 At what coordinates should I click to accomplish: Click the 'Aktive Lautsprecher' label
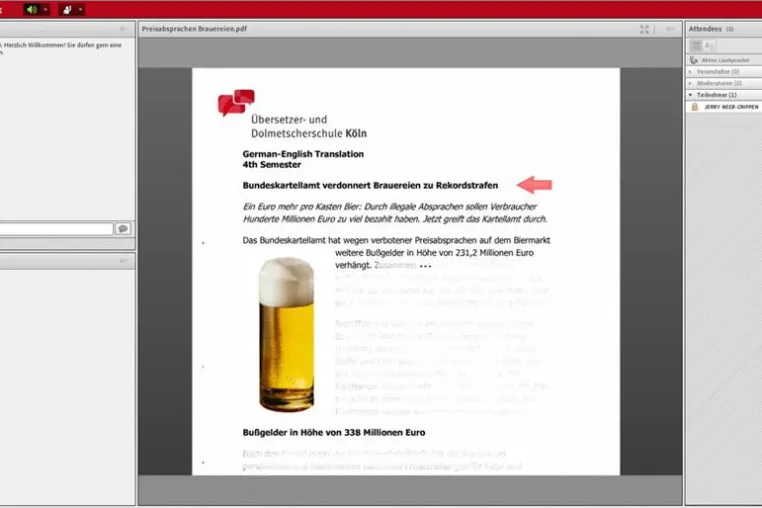(x=725, y=60)
